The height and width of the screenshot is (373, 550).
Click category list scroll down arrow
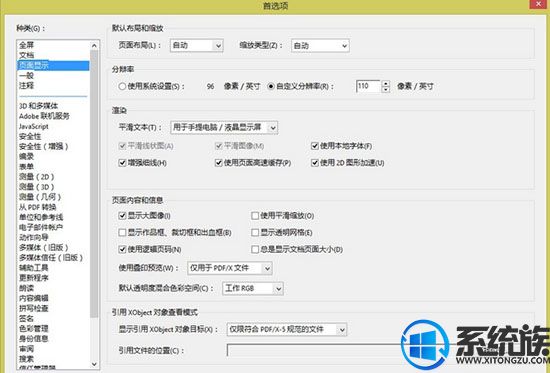point(94,364)
